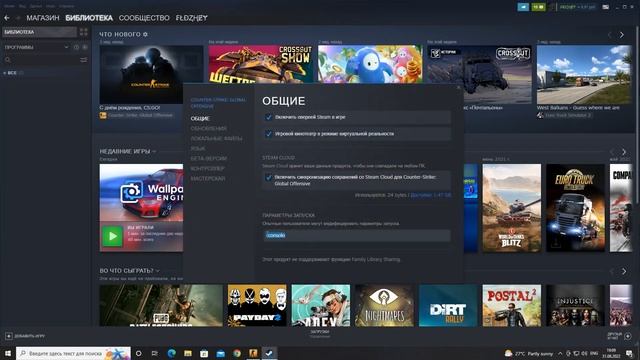Image resolution: width=640 pixels, height=360 pixels.
Task: Open Microsoft Store from taskbar
Action: (204, 353)
